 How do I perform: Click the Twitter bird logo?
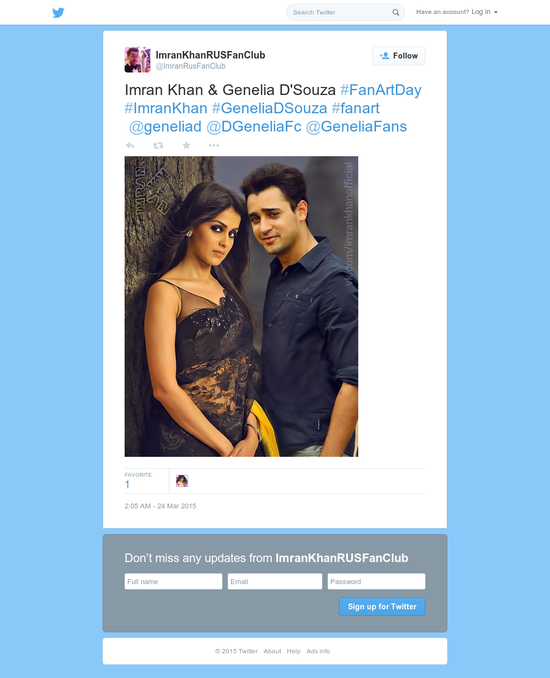(x=58, y=13)
